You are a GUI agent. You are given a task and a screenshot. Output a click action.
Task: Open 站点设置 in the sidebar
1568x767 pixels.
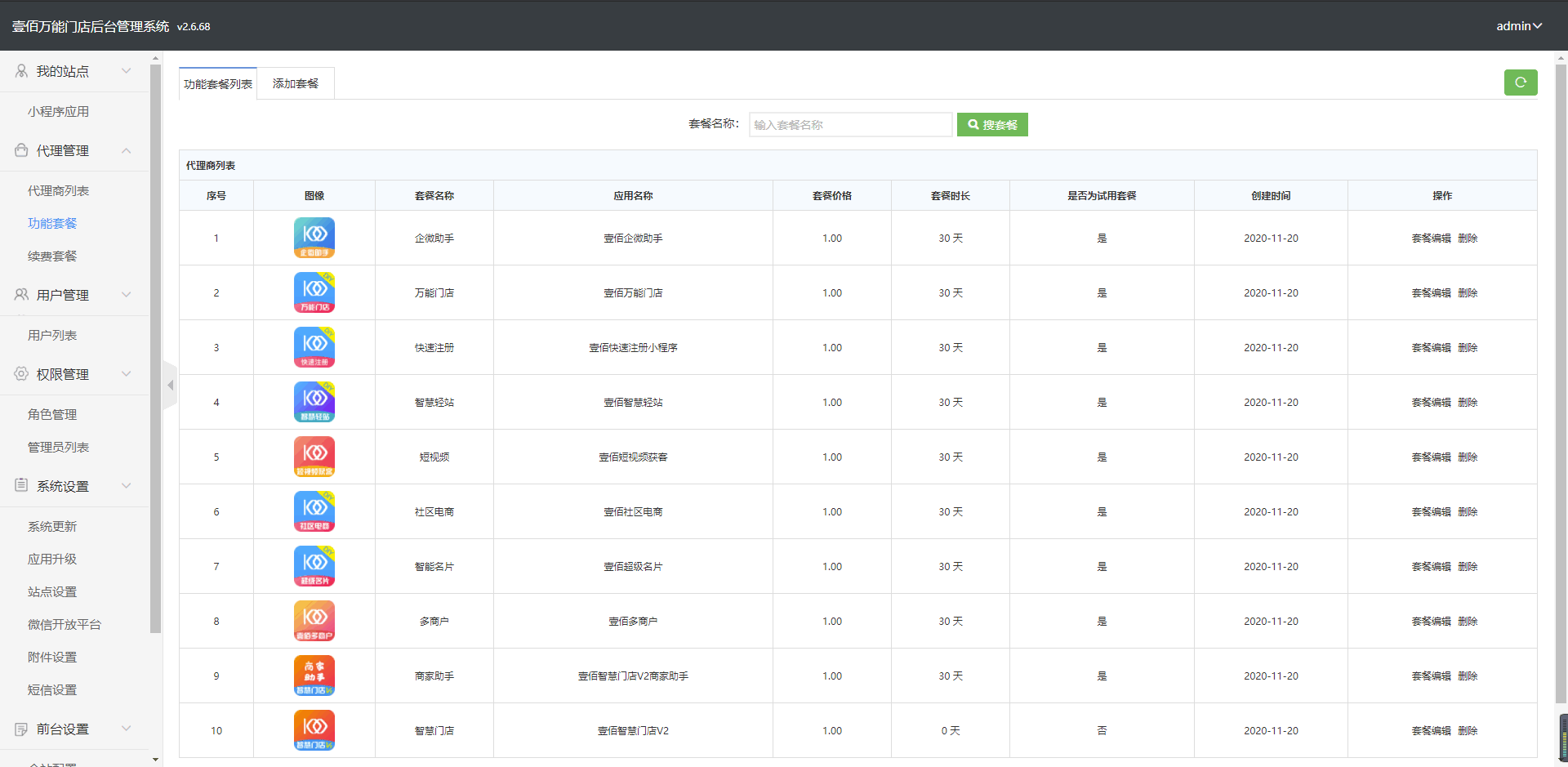click(52, 591)
